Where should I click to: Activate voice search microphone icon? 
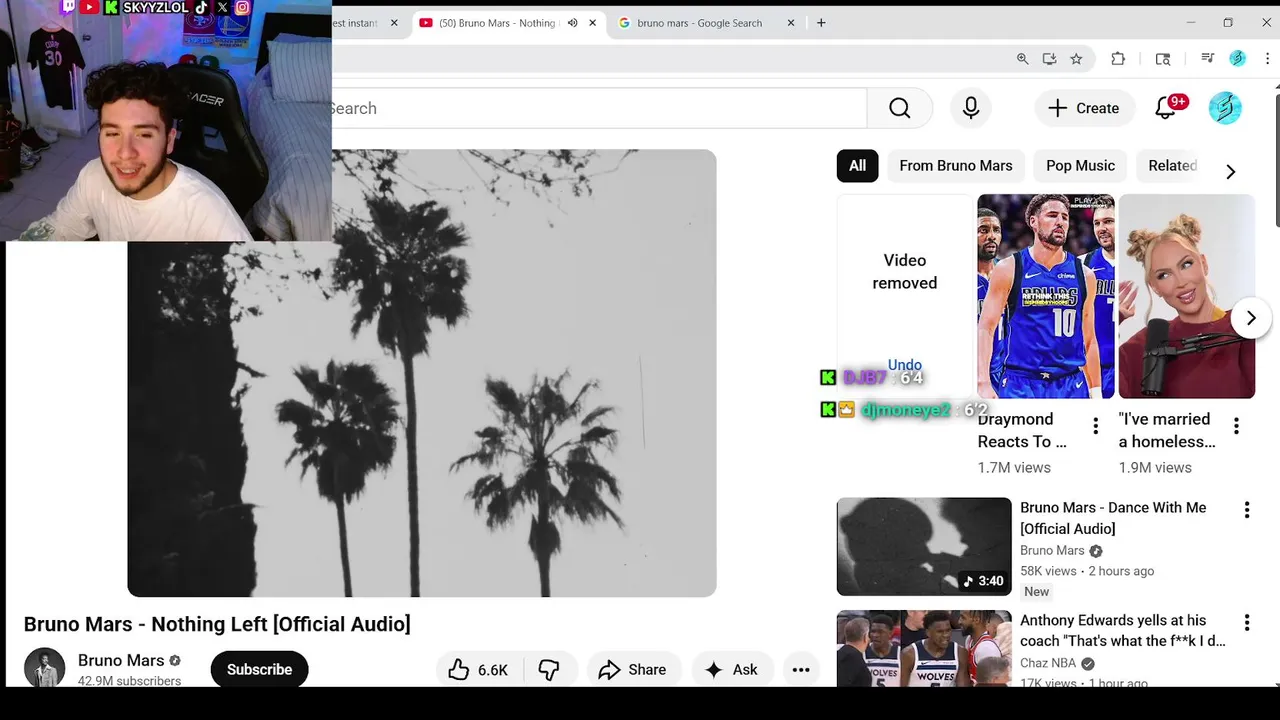tap(971, 108)
